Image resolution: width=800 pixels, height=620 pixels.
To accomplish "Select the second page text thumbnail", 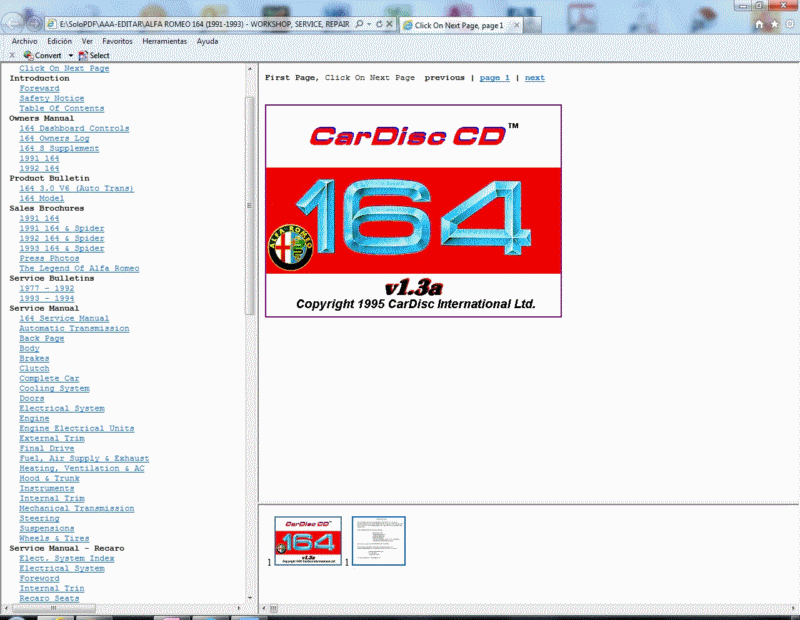I will pyautogui.click(x=379, y=540).
